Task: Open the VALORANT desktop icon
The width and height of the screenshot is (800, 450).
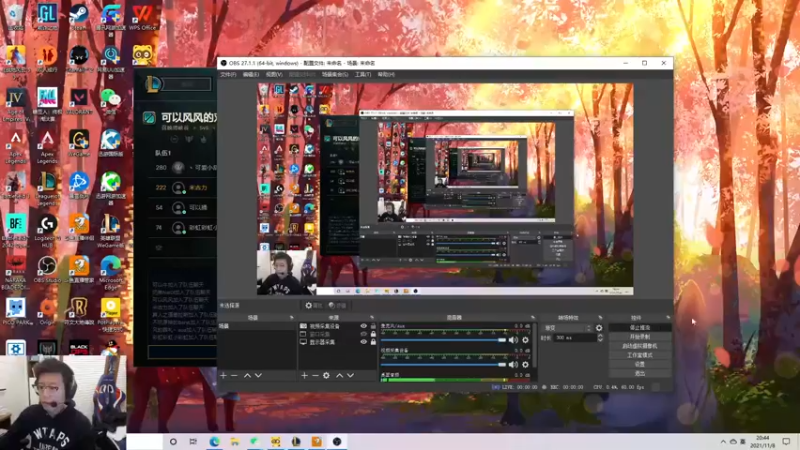Action: [x=79, y=101]
